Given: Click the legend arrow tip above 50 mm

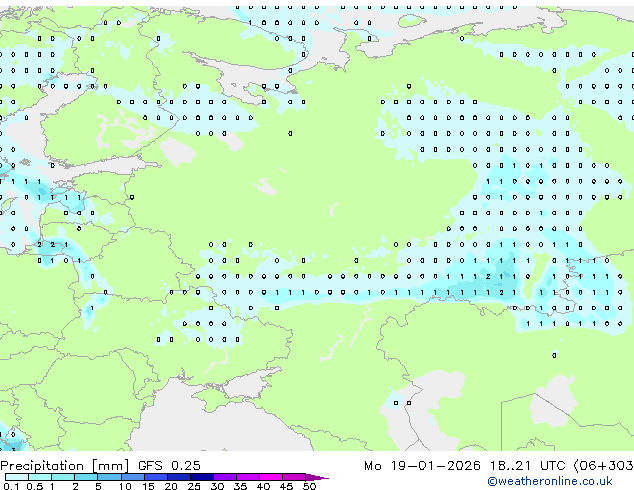Looking at the screenshot, I should tap(317, 477).
